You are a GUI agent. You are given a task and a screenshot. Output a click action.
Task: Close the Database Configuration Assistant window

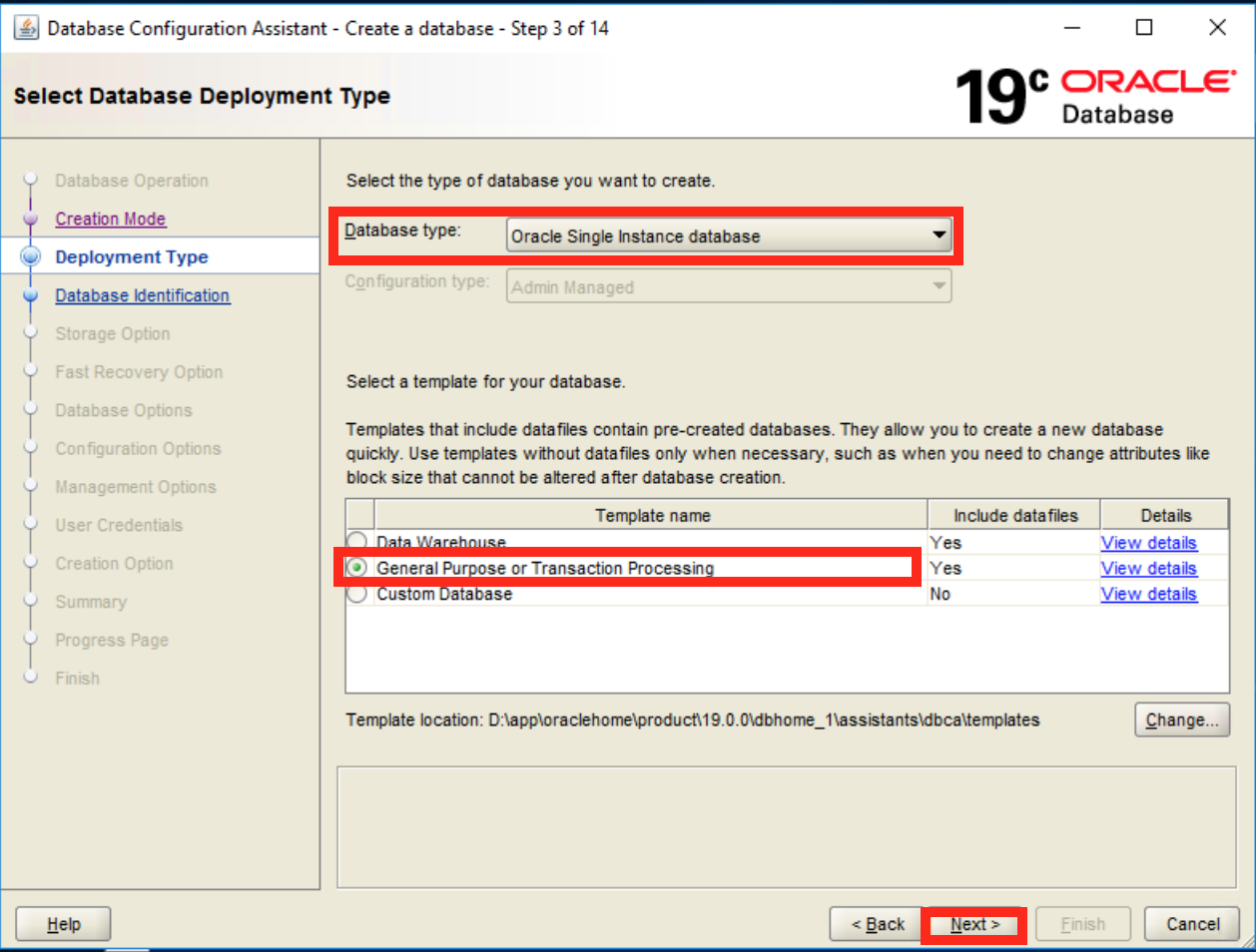(1218, 28)
